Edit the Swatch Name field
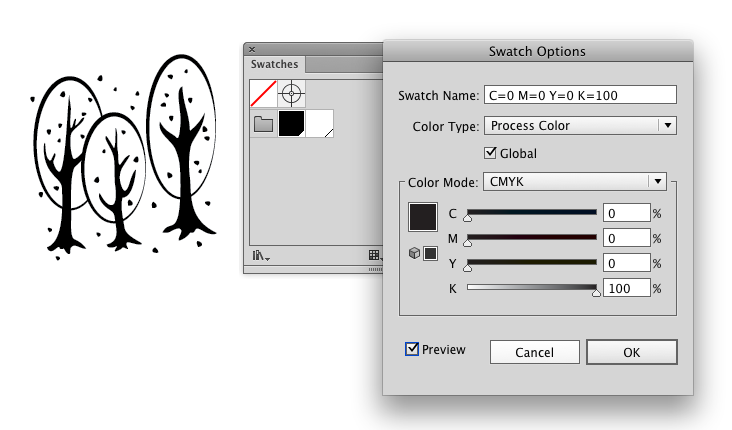This screenshot has width=732, height=430. tap(580, 95)
